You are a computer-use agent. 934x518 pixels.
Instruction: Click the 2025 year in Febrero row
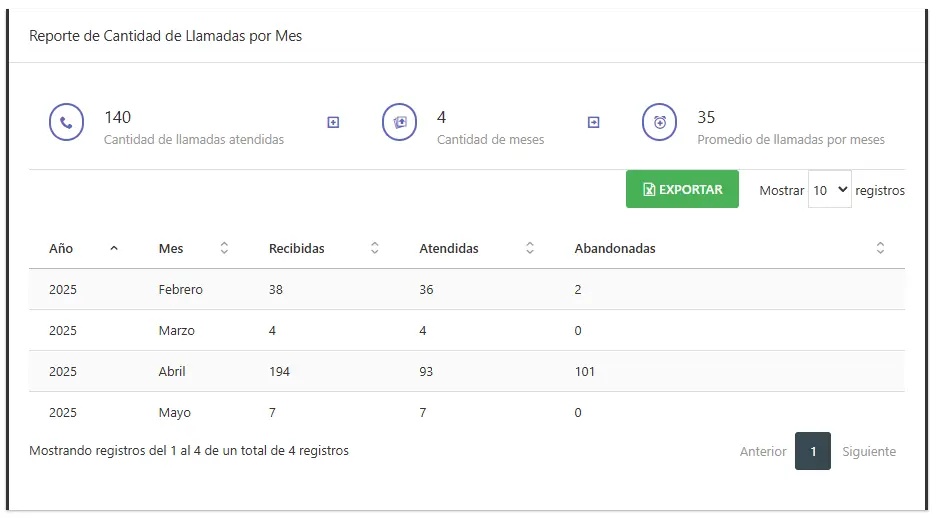(63, 289)
